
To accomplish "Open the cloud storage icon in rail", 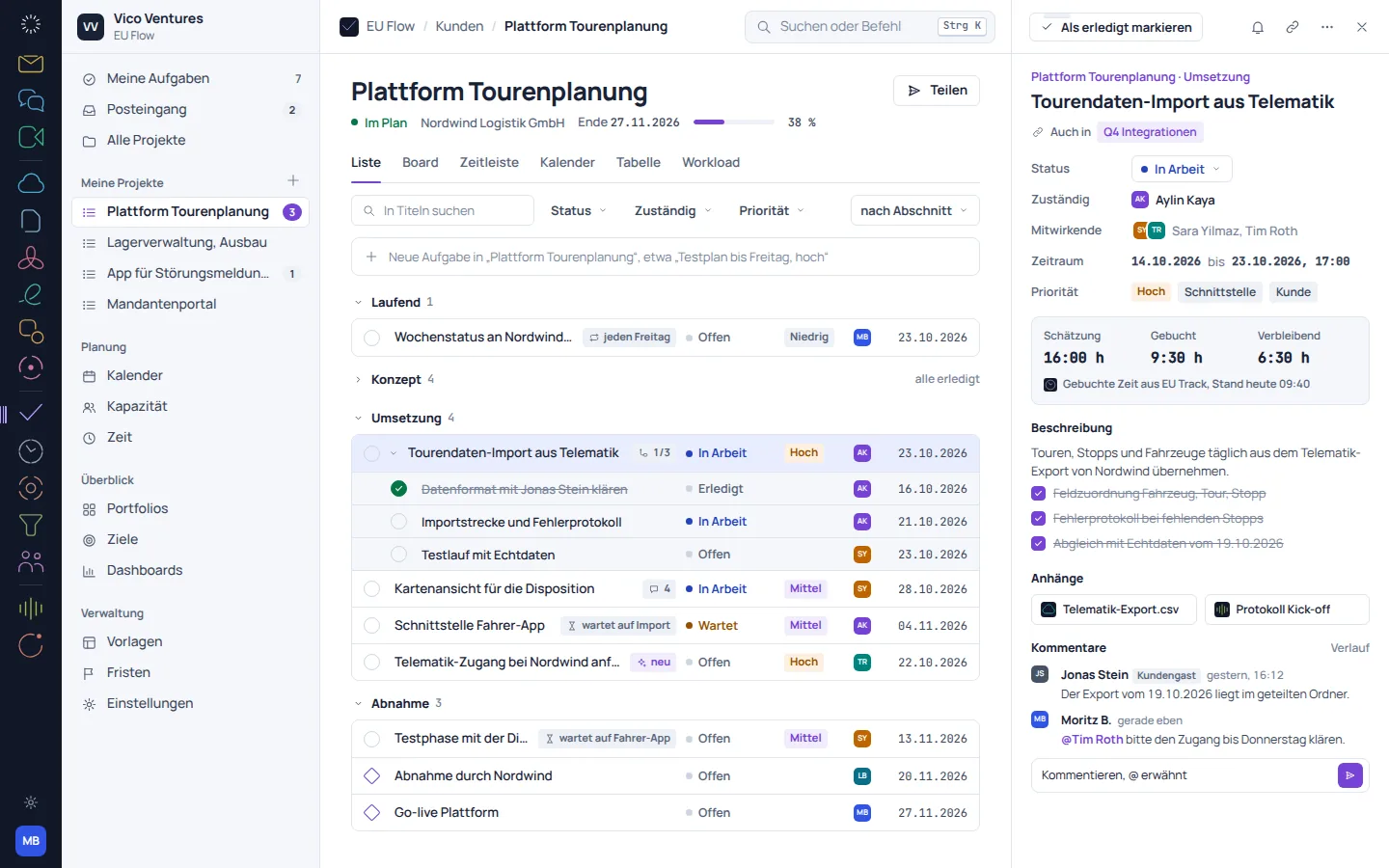I will click(31, 183).
